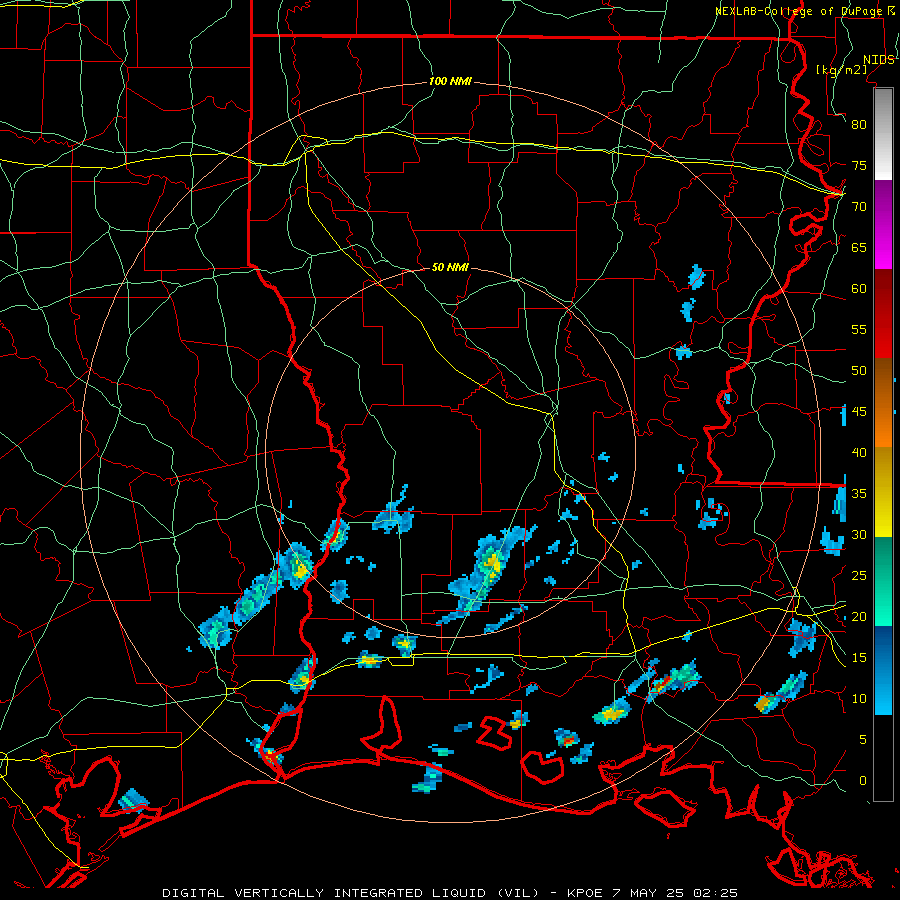Click the "7 MAY 25" date in the caption

649,893
